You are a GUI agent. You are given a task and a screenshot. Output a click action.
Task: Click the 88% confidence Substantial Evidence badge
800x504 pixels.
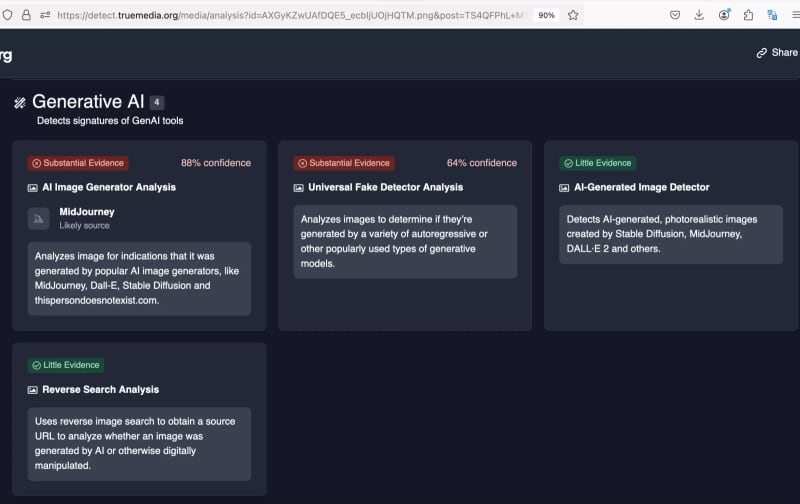[x=78, y=163]
